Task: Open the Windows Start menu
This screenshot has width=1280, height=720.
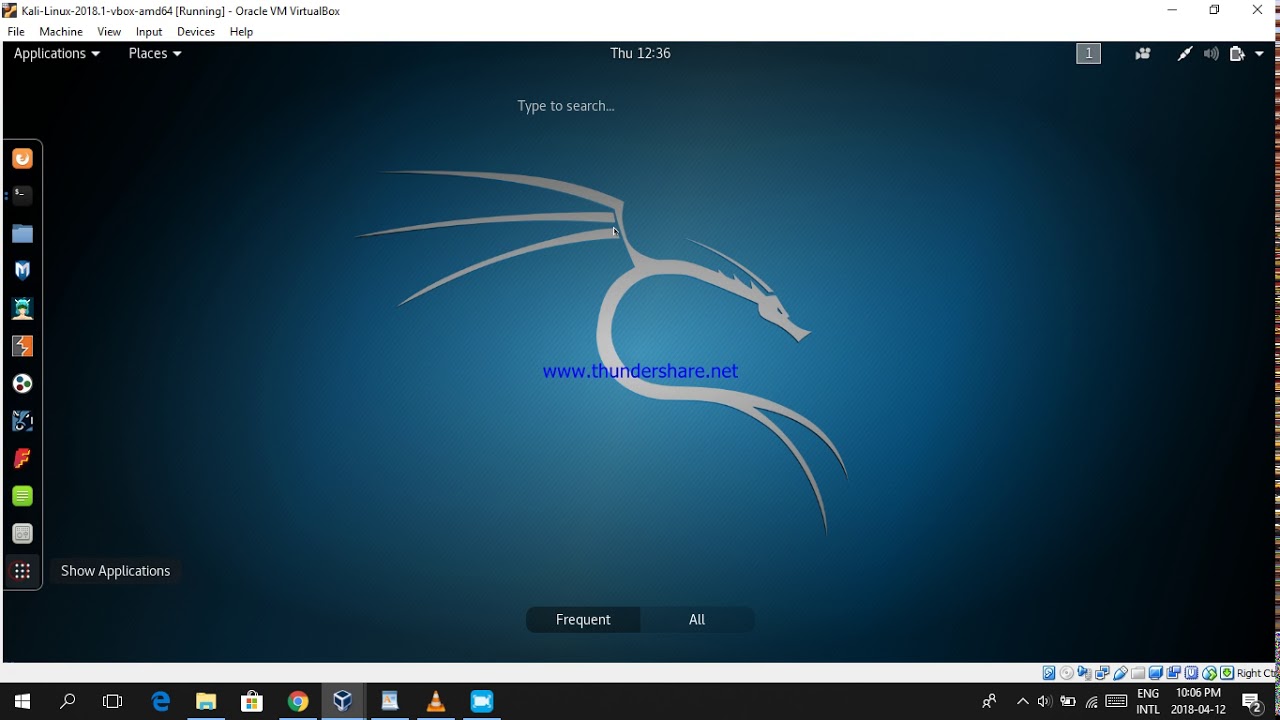Action: [x=22, y=702]
